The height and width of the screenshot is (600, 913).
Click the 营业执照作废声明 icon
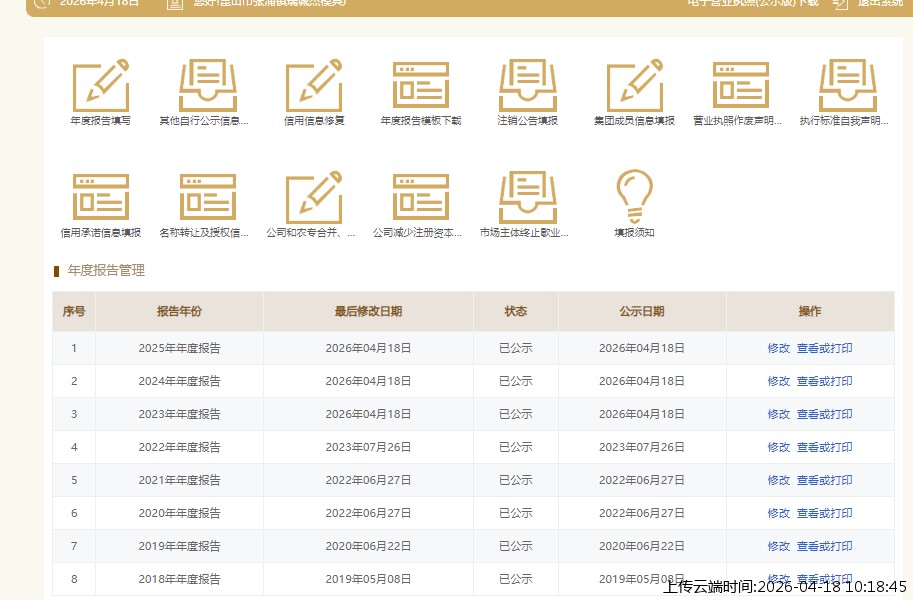[741, 86]
